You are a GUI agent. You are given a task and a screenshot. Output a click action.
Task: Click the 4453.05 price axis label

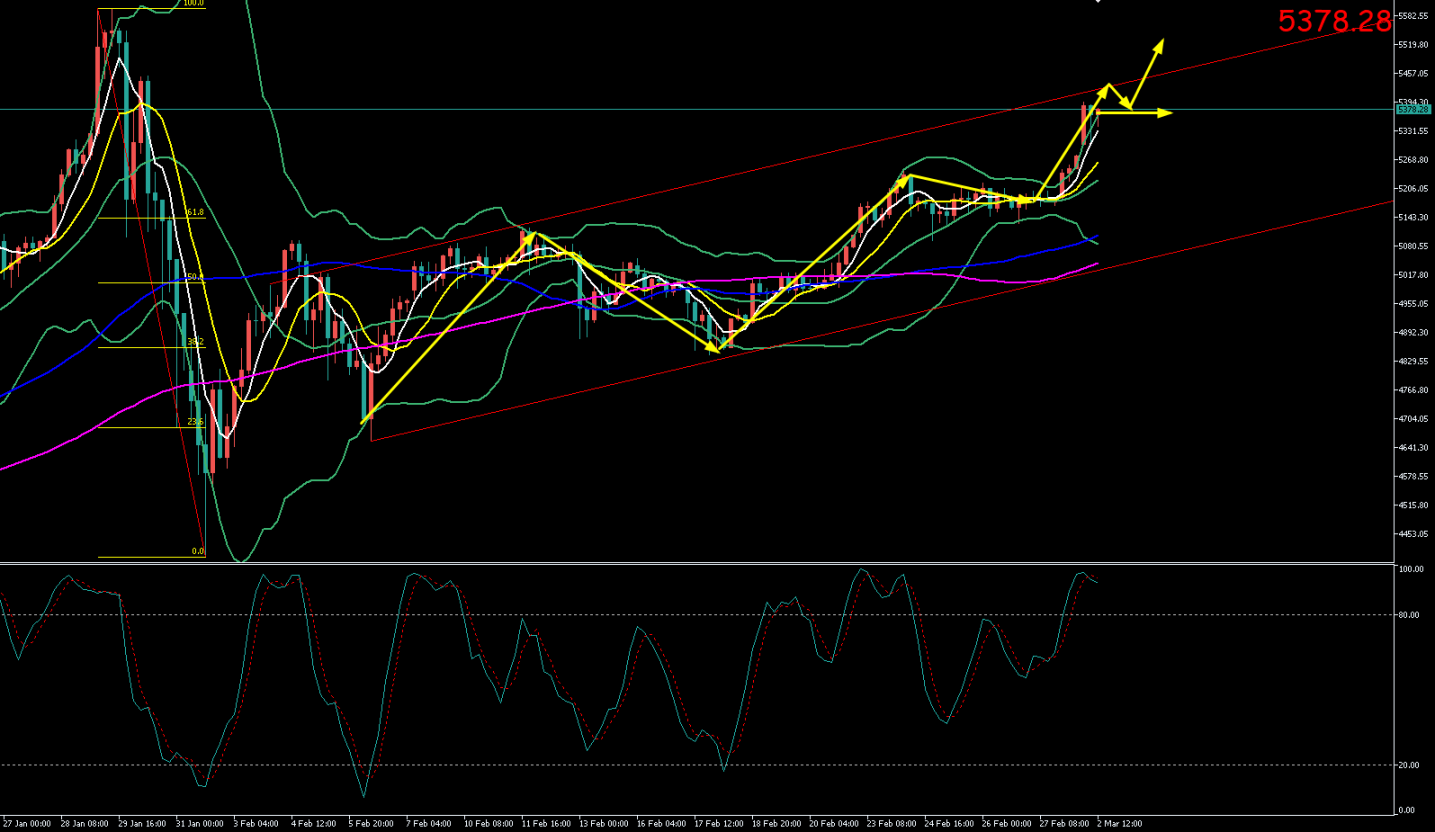[1412, 534]
